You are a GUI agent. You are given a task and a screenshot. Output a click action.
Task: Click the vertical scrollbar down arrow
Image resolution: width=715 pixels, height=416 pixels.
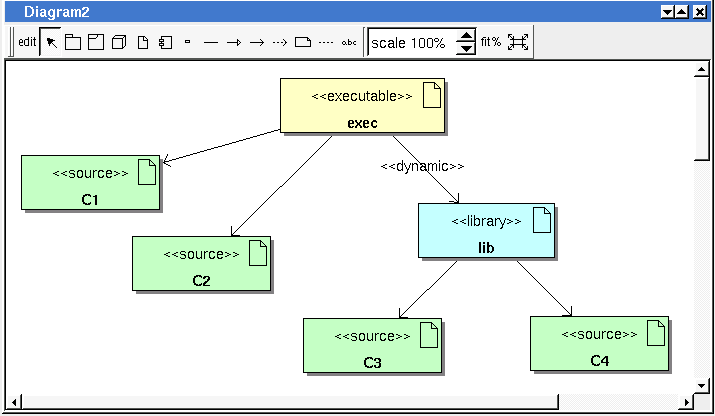click(701, 385)
